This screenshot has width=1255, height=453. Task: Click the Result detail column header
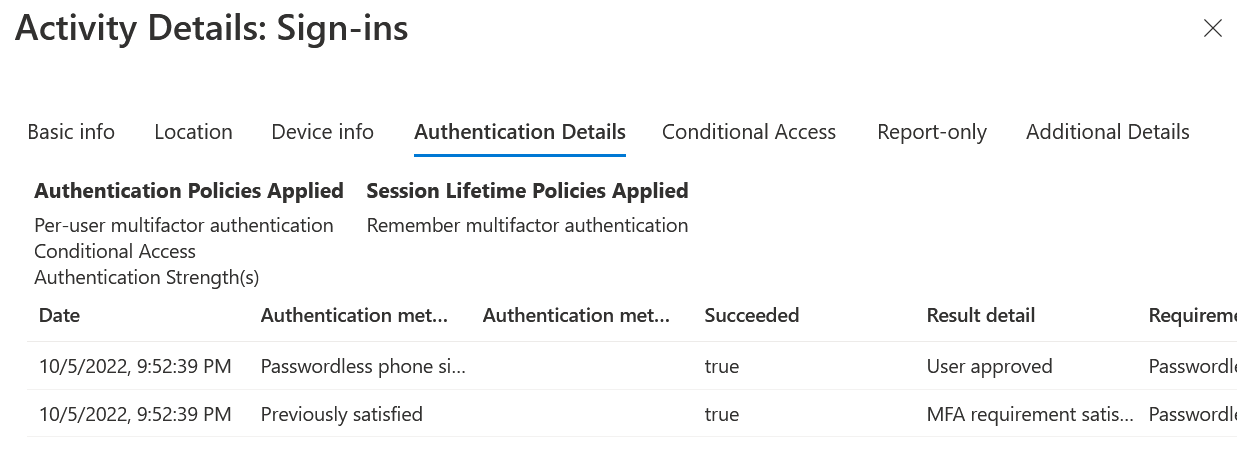click(x=980, y=316)
